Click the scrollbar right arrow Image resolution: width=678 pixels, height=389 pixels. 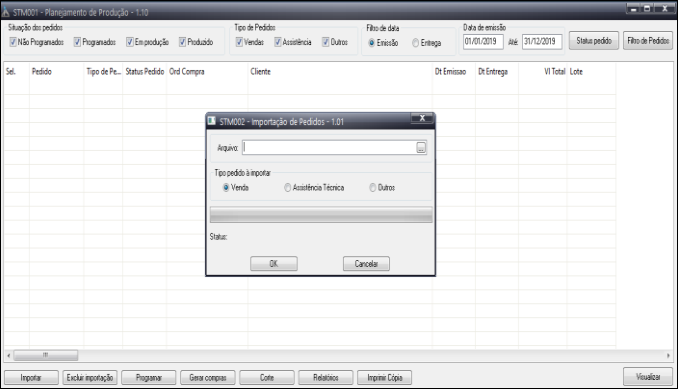(668, 355)
